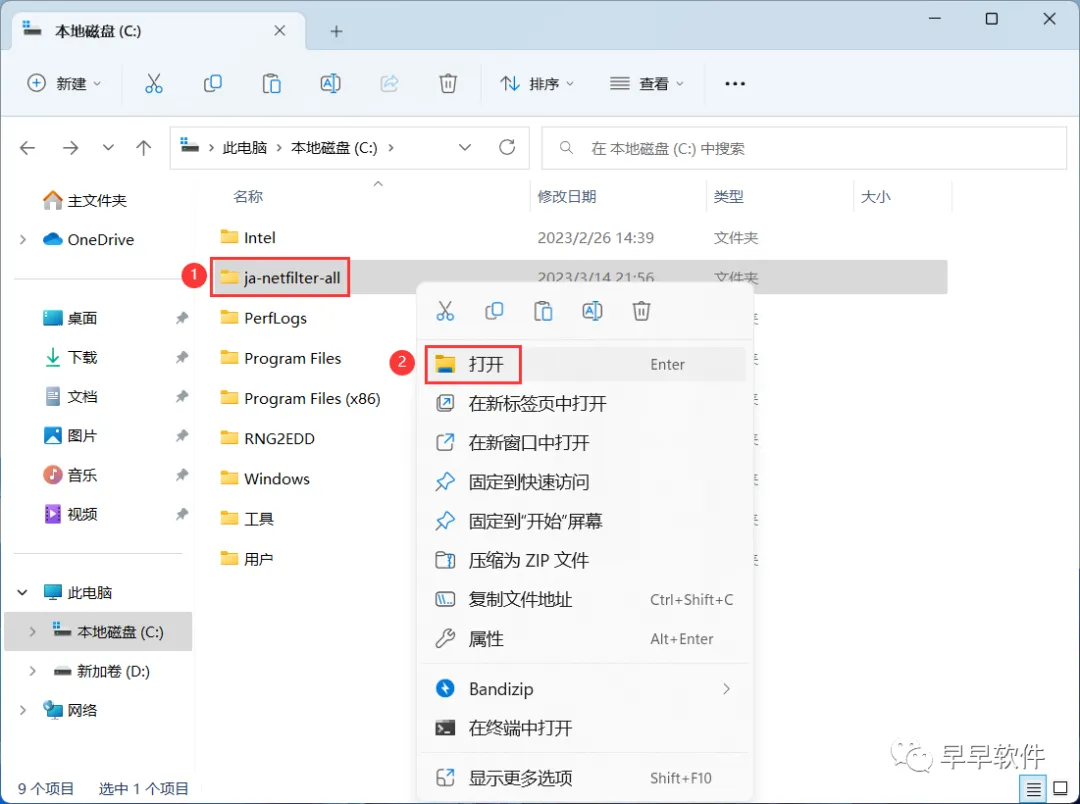Image resolution: width=1080 pixels, height=804 pixels.
Task: Go forward with the right arrow button
Action: pyautogui.click(x=70, y=147)
